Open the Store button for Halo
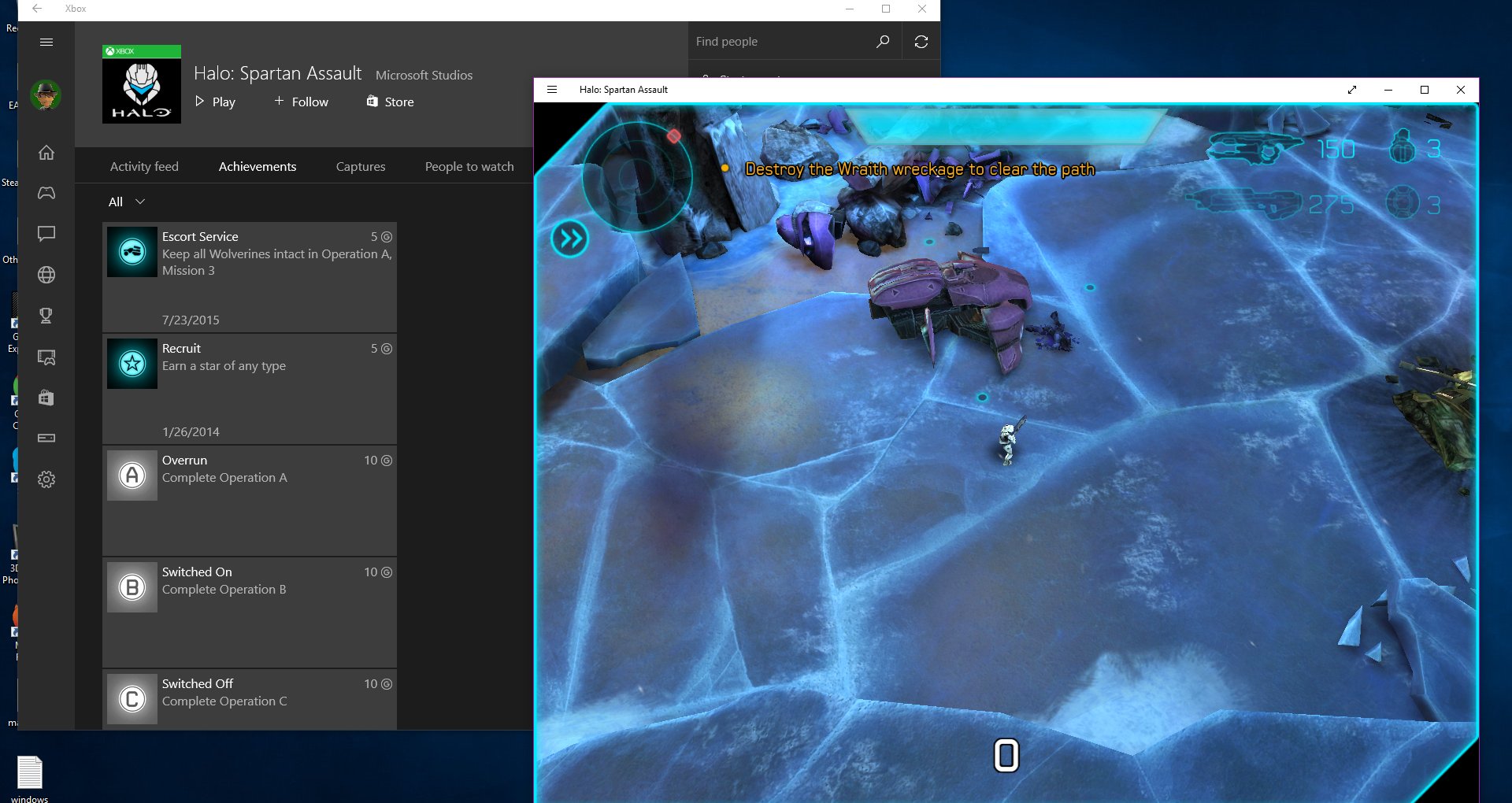Image resolution: width=1512 pixels, height=803 pixels. point(390,102)
